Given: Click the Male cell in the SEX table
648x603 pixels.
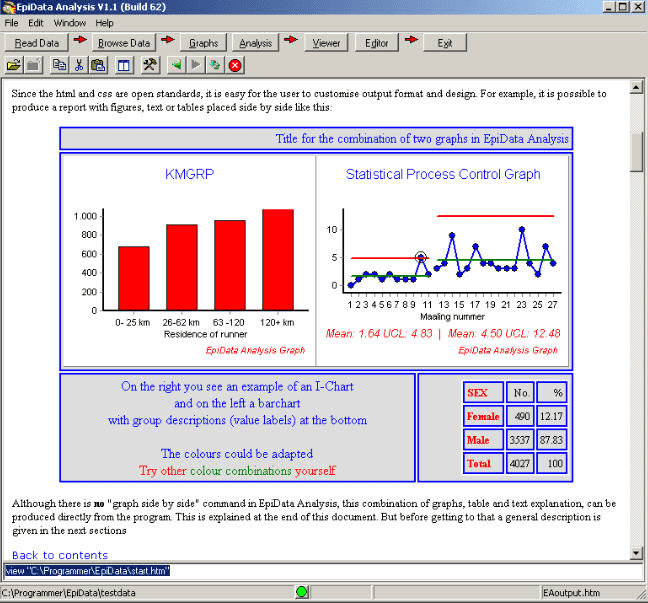Looking at the screenshot, I should point(483,440).
